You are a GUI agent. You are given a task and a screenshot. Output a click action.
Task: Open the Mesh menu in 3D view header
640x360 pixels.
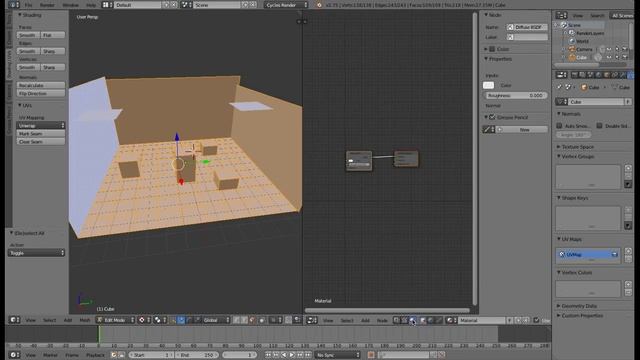click(x=84, y=320)
